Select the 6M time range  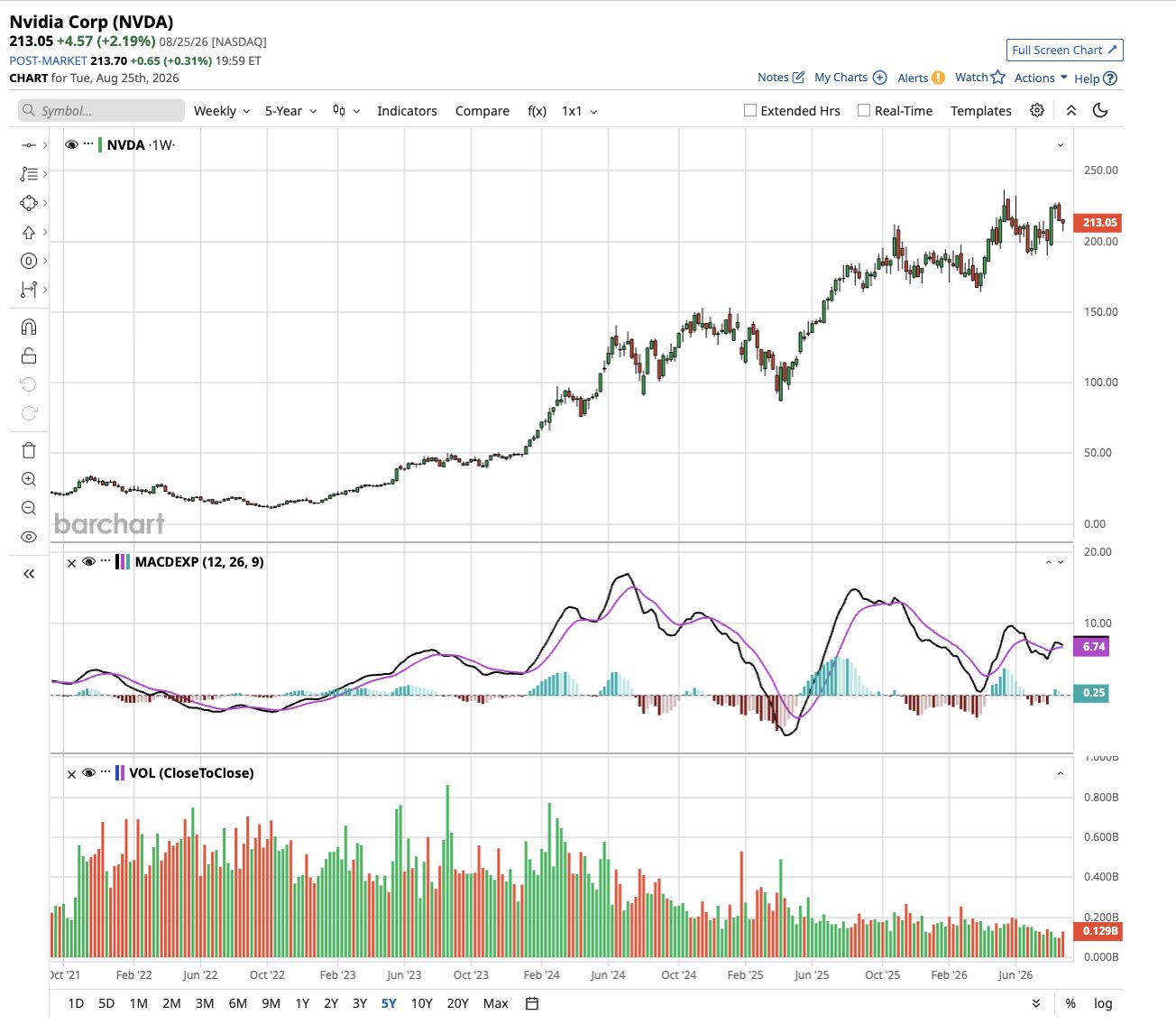pyautogui.click(x=238, y=1003)
